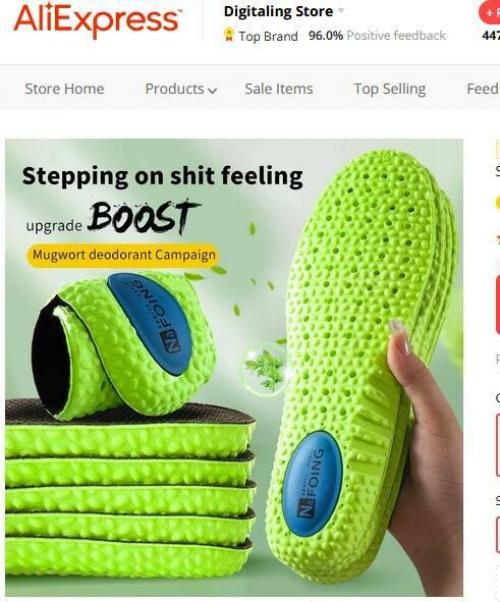Viewport: 500px width, 602px height.
Task: View the 96.0% Positive feedback link
Action: 377,35
